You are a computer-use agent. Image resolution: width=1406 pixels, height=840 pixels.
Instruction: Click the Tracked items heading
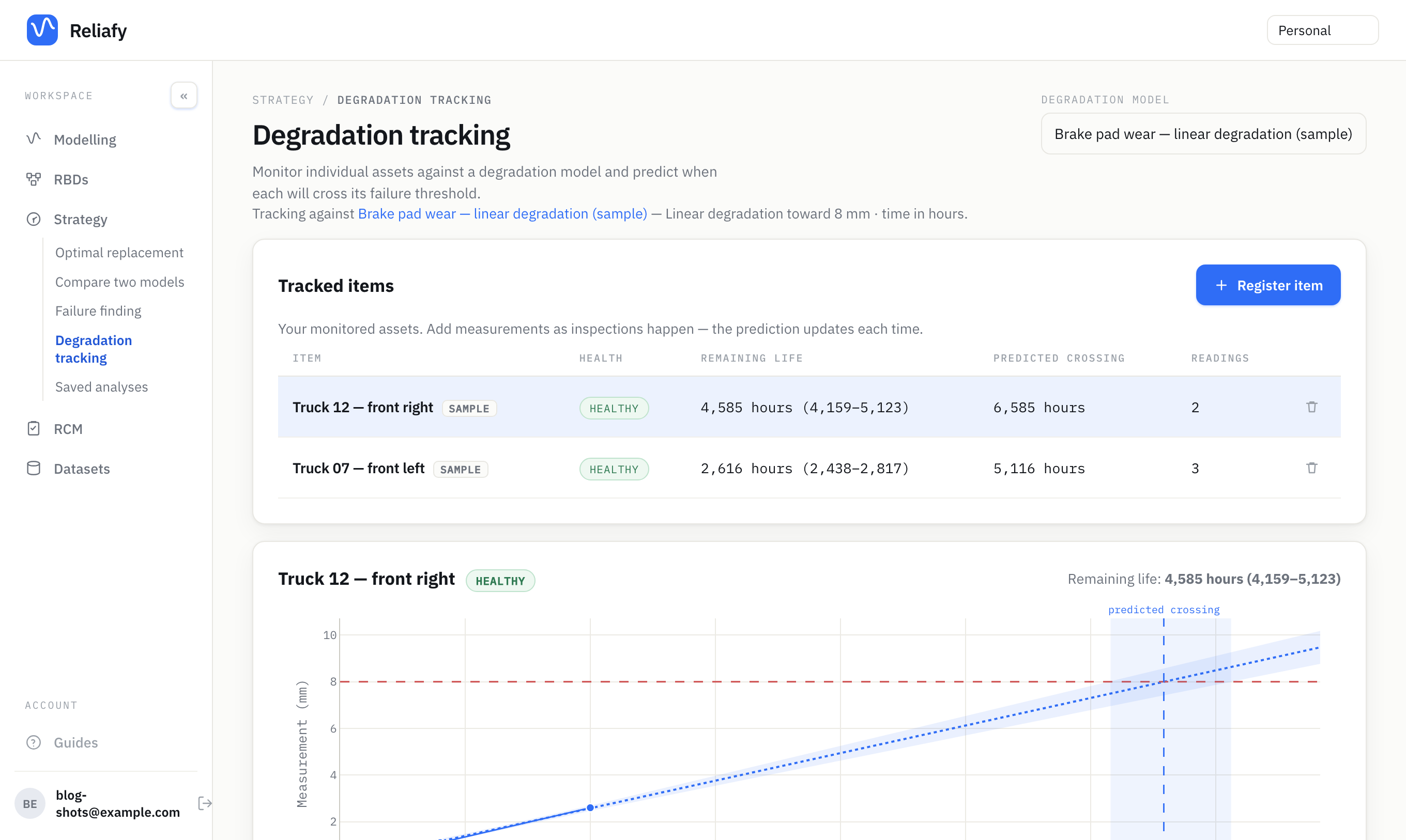[336, 285]
